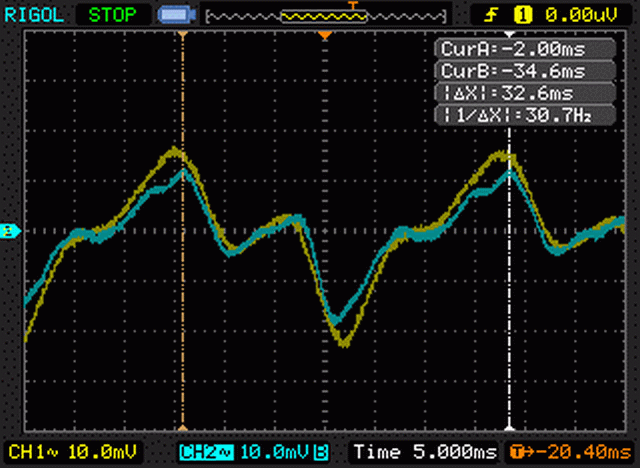This screenshot has width=640, height=468.
Task: Click the white cursor arrow at grid bottom
Action: (x=509, y=428)
